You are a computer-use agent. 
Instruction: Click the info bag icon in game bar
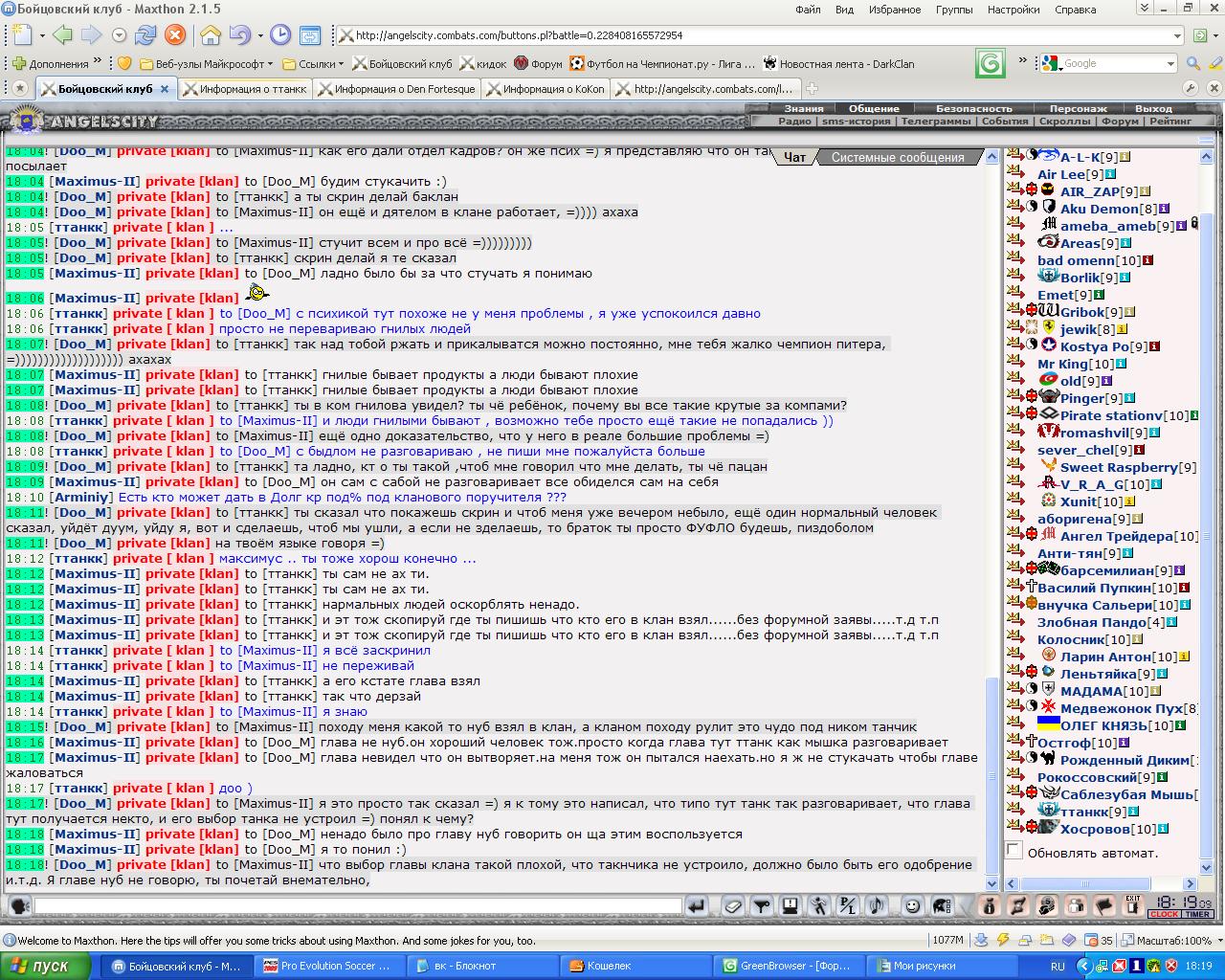tap(990, 905)
